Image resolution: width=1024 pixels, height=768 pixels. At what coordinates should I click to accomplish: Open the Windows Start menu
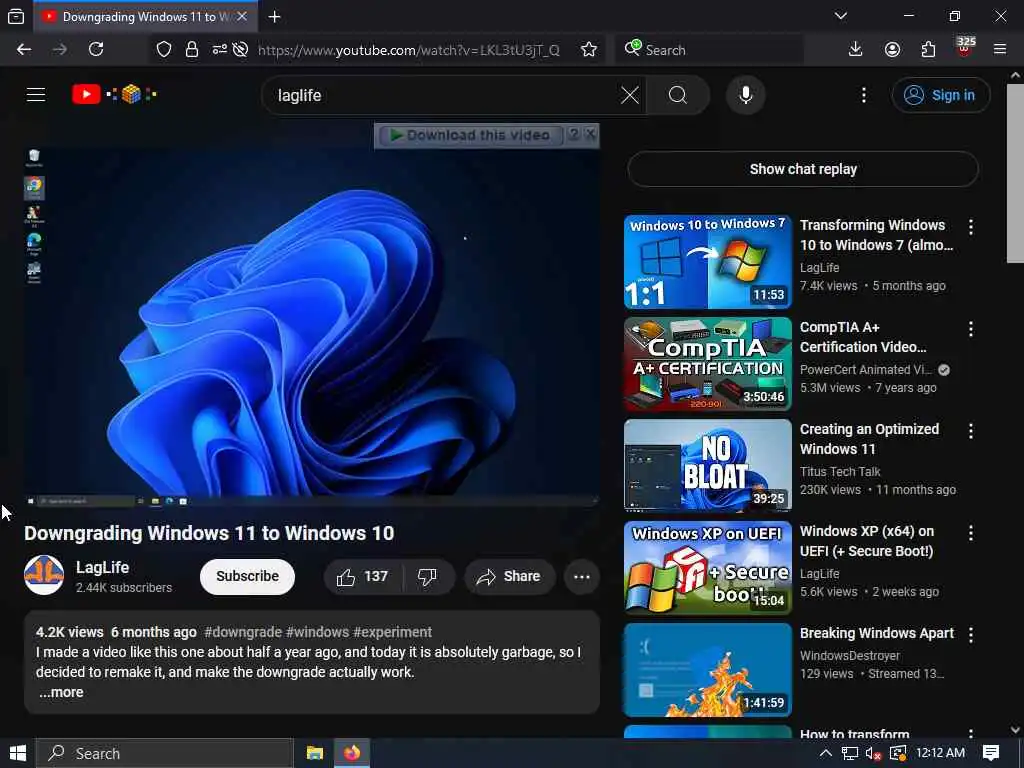click(18, 753)
